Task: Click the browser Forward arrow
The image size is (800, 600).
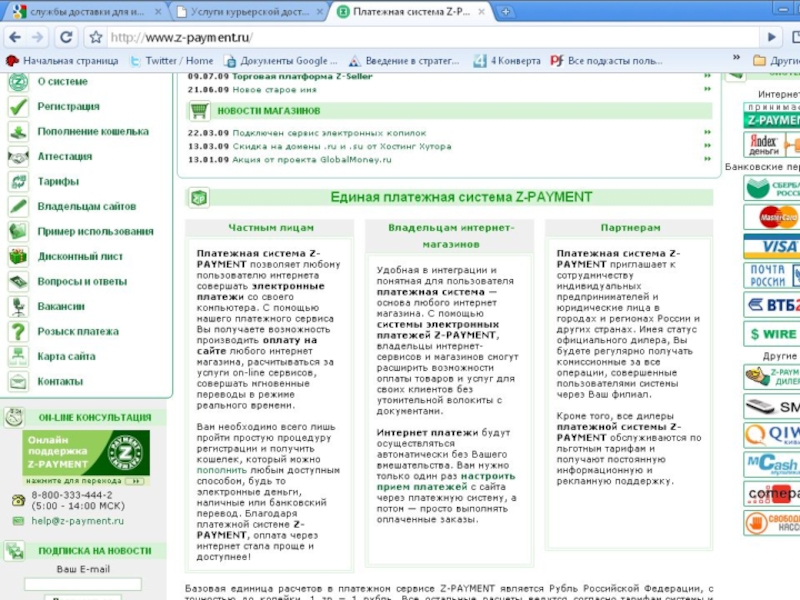Action: [37, 37]
